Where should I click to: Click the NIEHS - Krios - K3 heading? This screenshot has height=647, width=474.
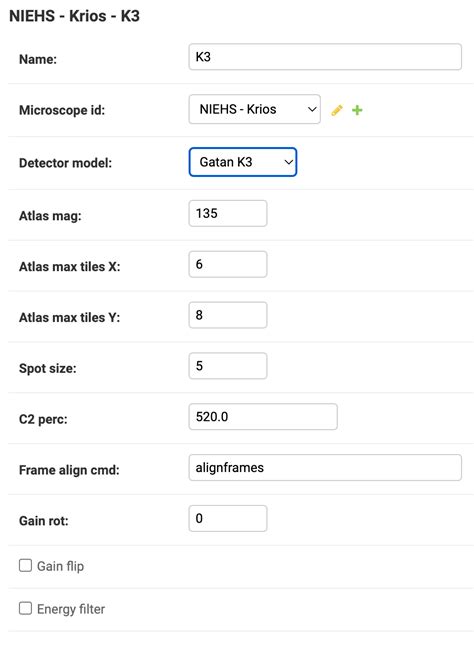[74, 16]
